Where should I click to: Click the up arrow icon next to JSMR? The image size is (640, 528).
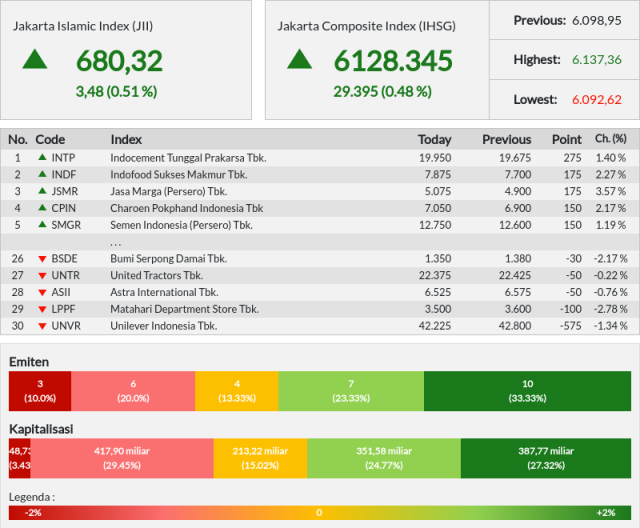[x=42, y=191]
